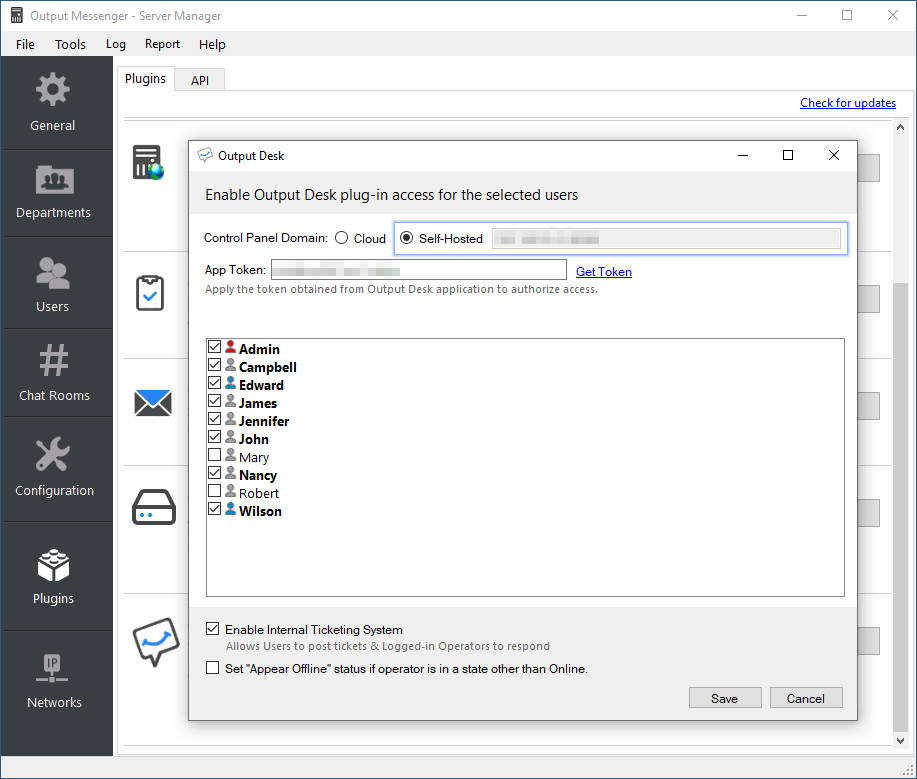Click the mail envelope plugin icon
Screen dimensions: 917x779
(153, 402)
